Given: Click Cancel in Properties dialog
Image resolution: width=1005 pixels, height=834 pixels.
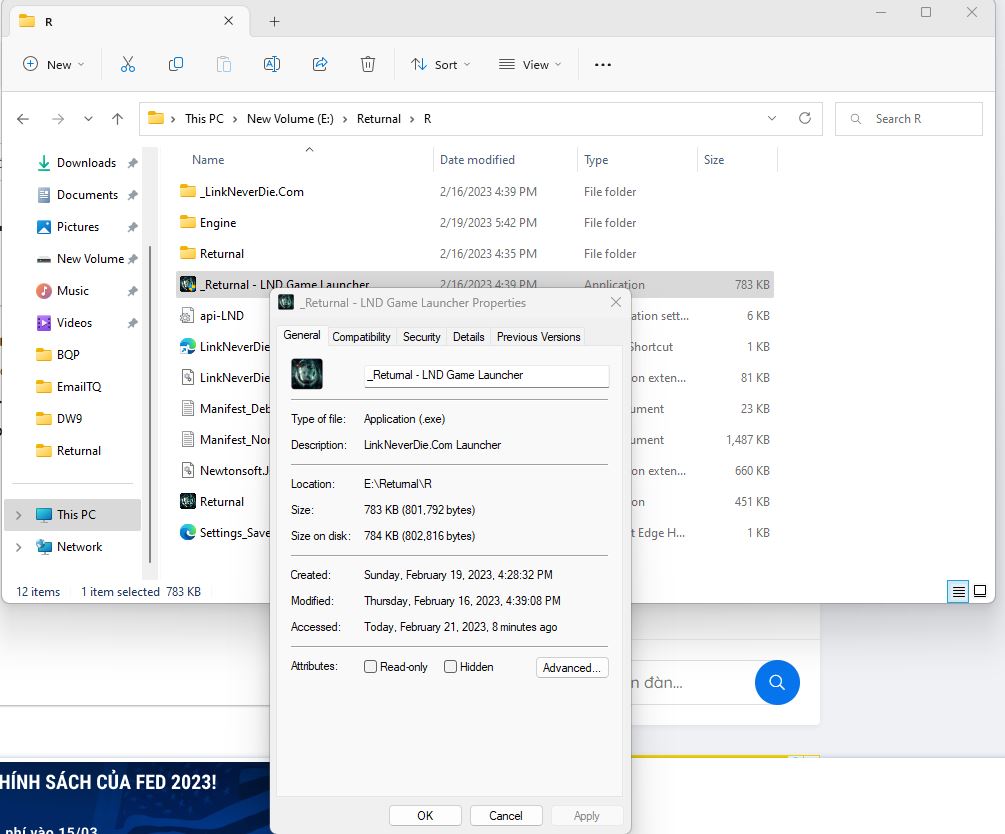Looking at the screenshot, I should [x=506, y=815].
